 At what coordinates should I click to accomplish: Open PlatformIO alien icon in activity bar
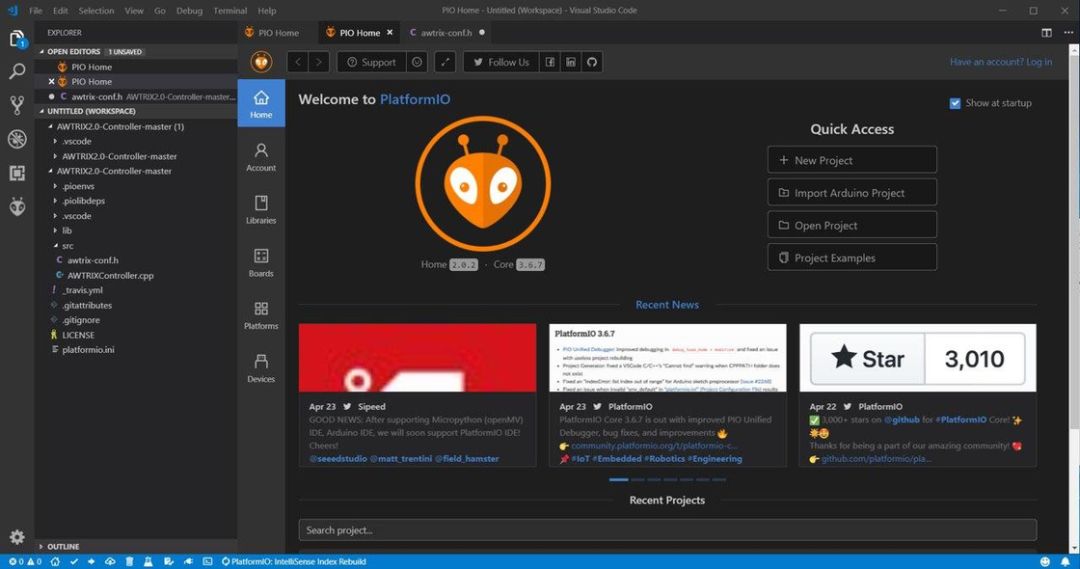click(x=17, y=206)
